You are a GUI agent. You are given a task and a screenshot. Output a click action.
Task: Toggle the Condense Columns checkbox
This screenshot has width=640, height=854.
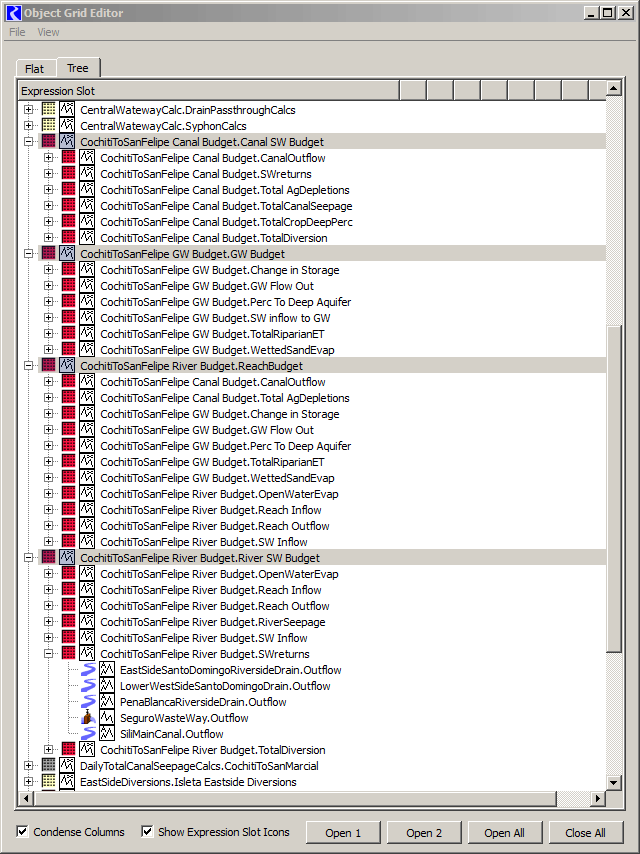[22, 832]
